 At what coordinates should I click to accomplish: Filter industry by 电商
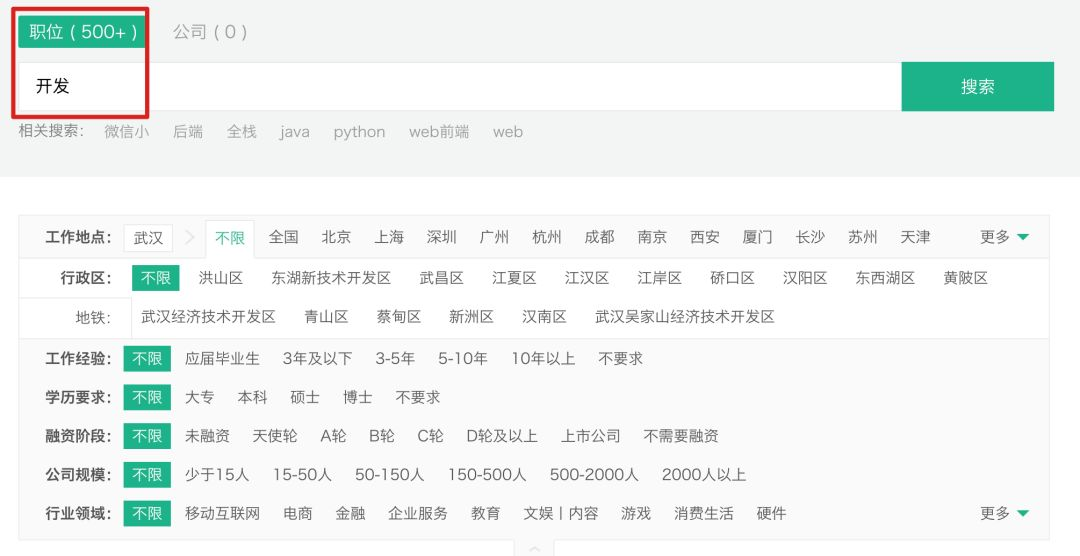(x=298, y=513)
